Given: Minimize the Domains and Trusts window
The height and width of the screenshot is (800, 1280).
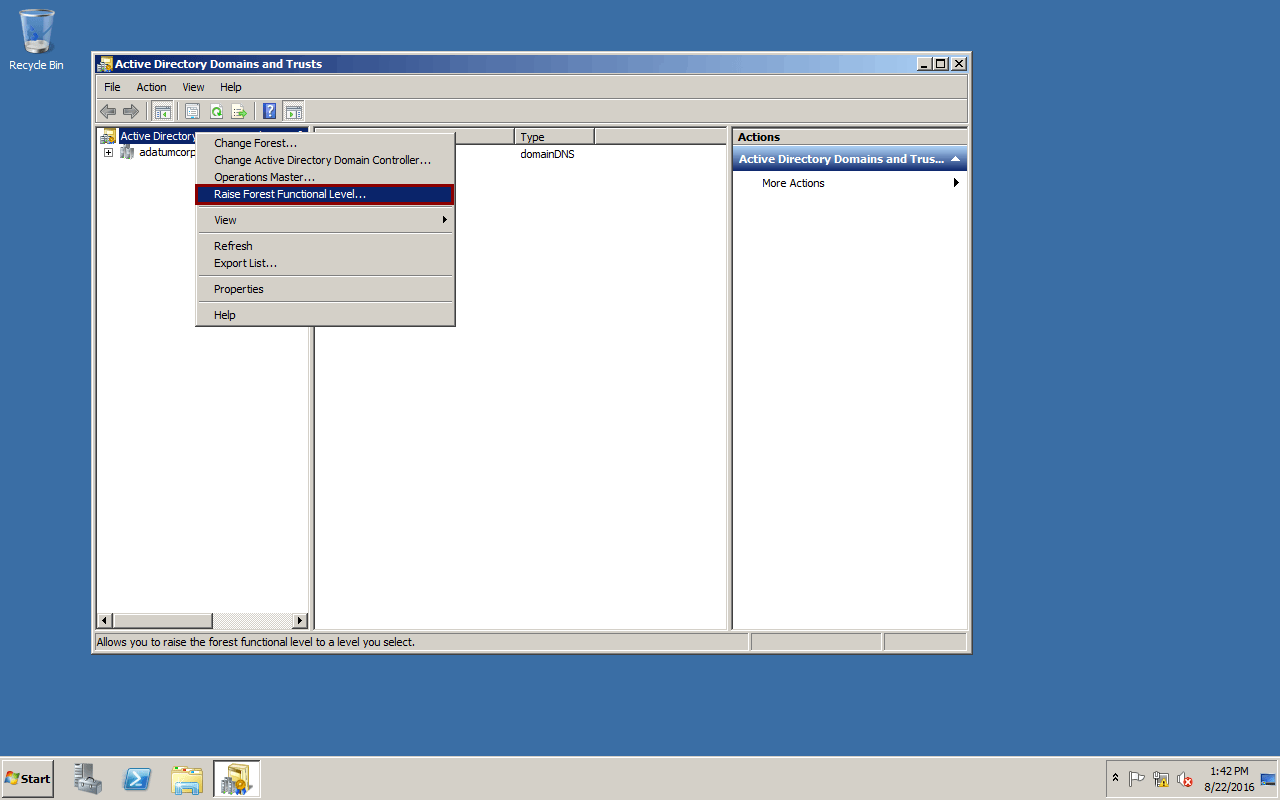Looking at the screenshot, I should [923, 64].
